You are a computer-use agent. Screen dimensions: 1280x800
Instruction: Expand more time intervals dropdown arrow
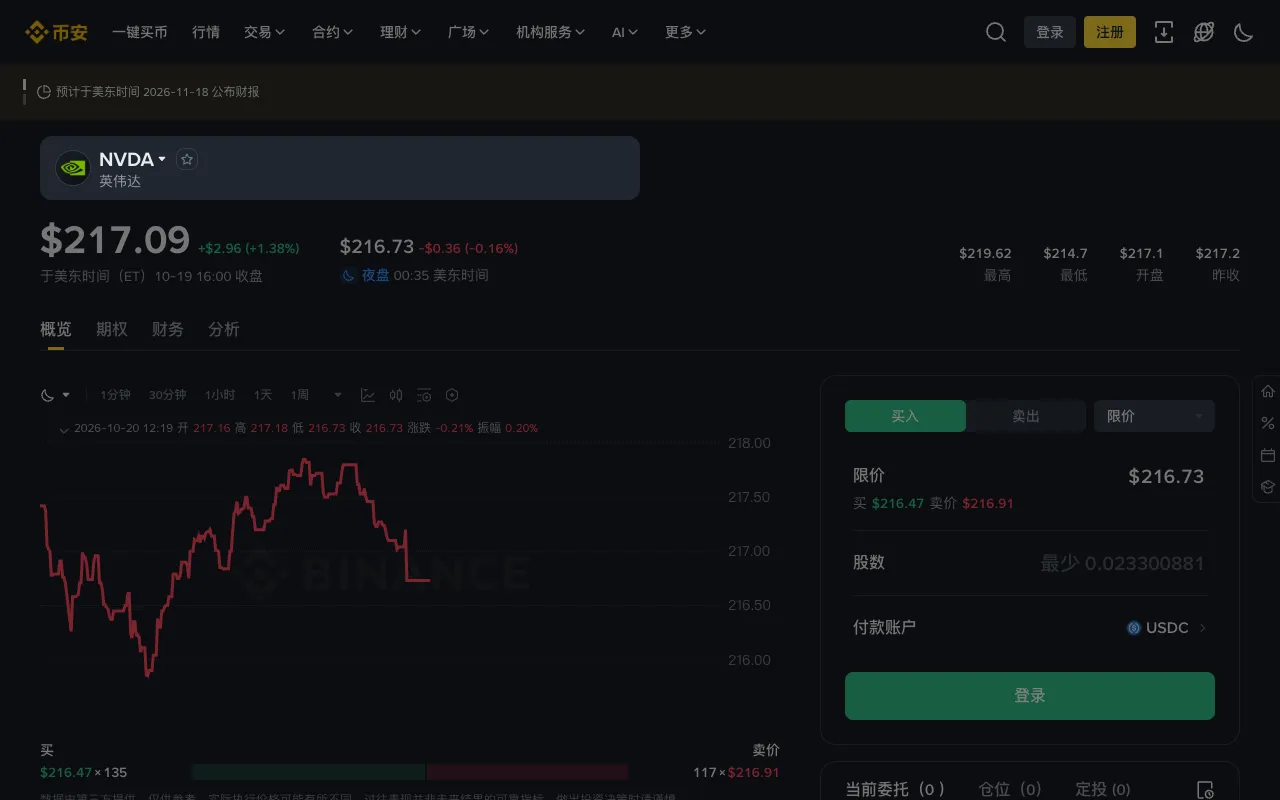pos(338,395)
